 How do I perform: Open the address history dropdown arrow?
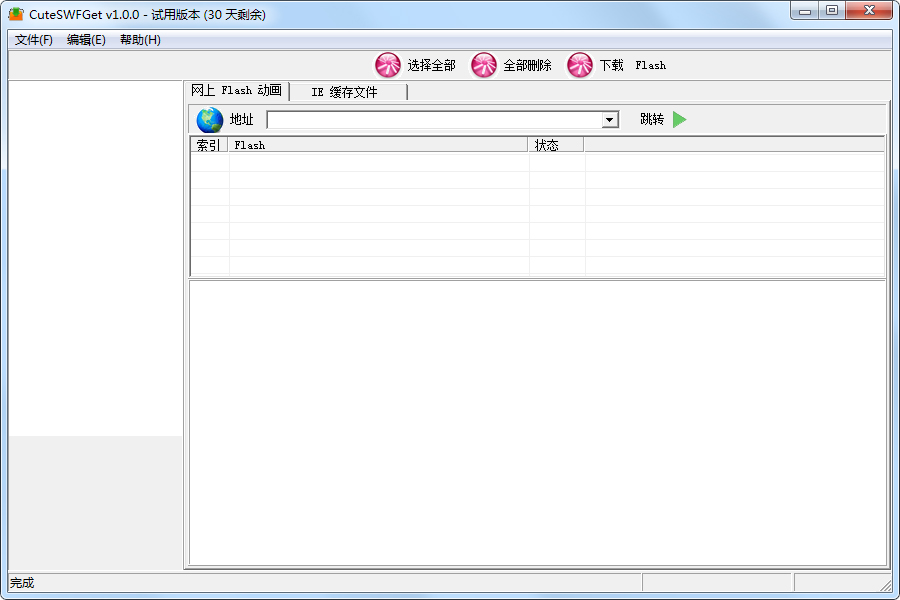[x=610, y=119]
